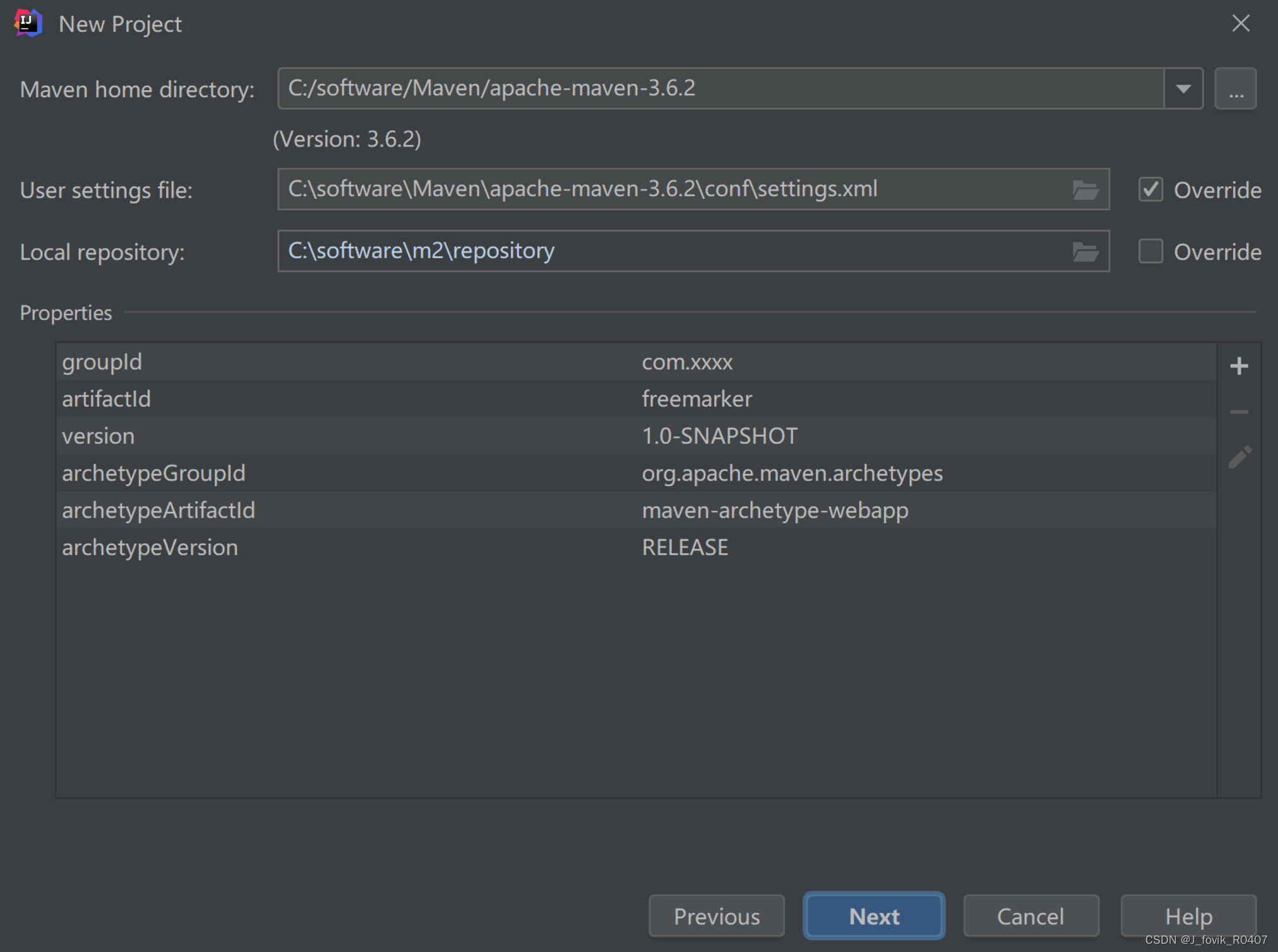Click the maven-archetype-webapp value

(775, 511)
